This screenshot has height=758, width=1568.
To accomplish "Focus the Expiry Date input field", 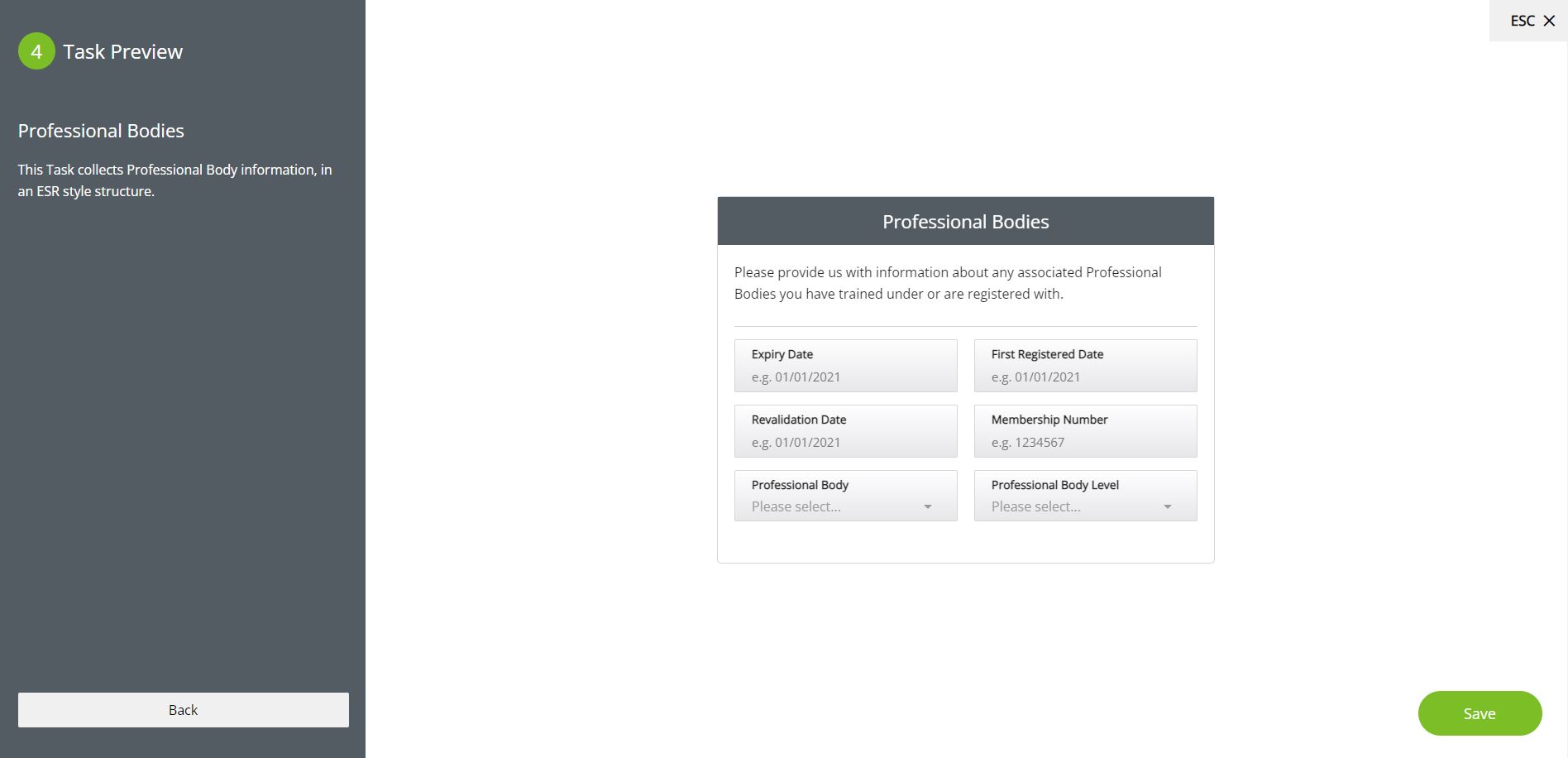I will (x=845, y=377).
